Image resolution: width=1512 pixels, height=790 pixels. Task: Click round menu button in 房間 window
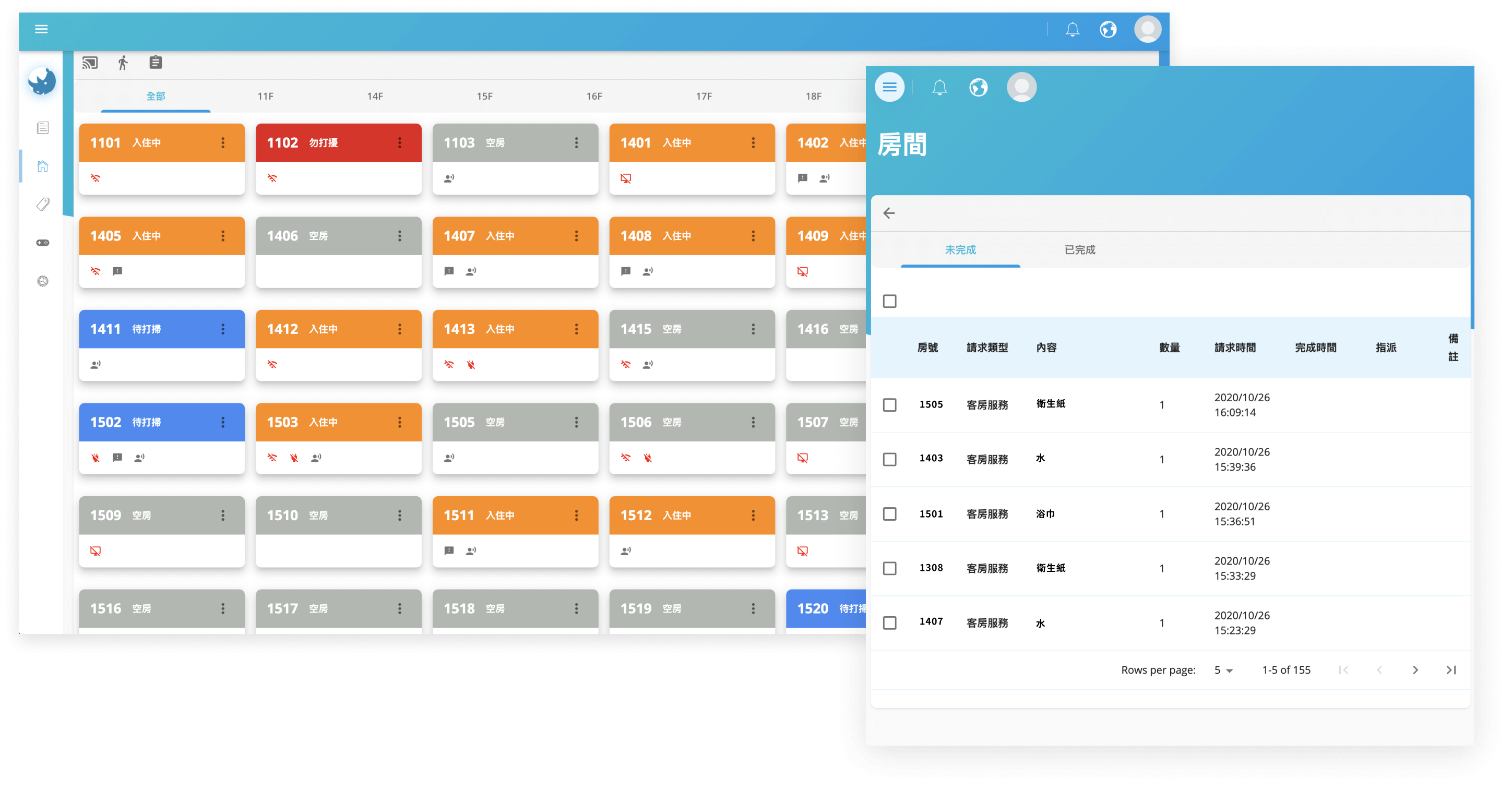point(889,87)
